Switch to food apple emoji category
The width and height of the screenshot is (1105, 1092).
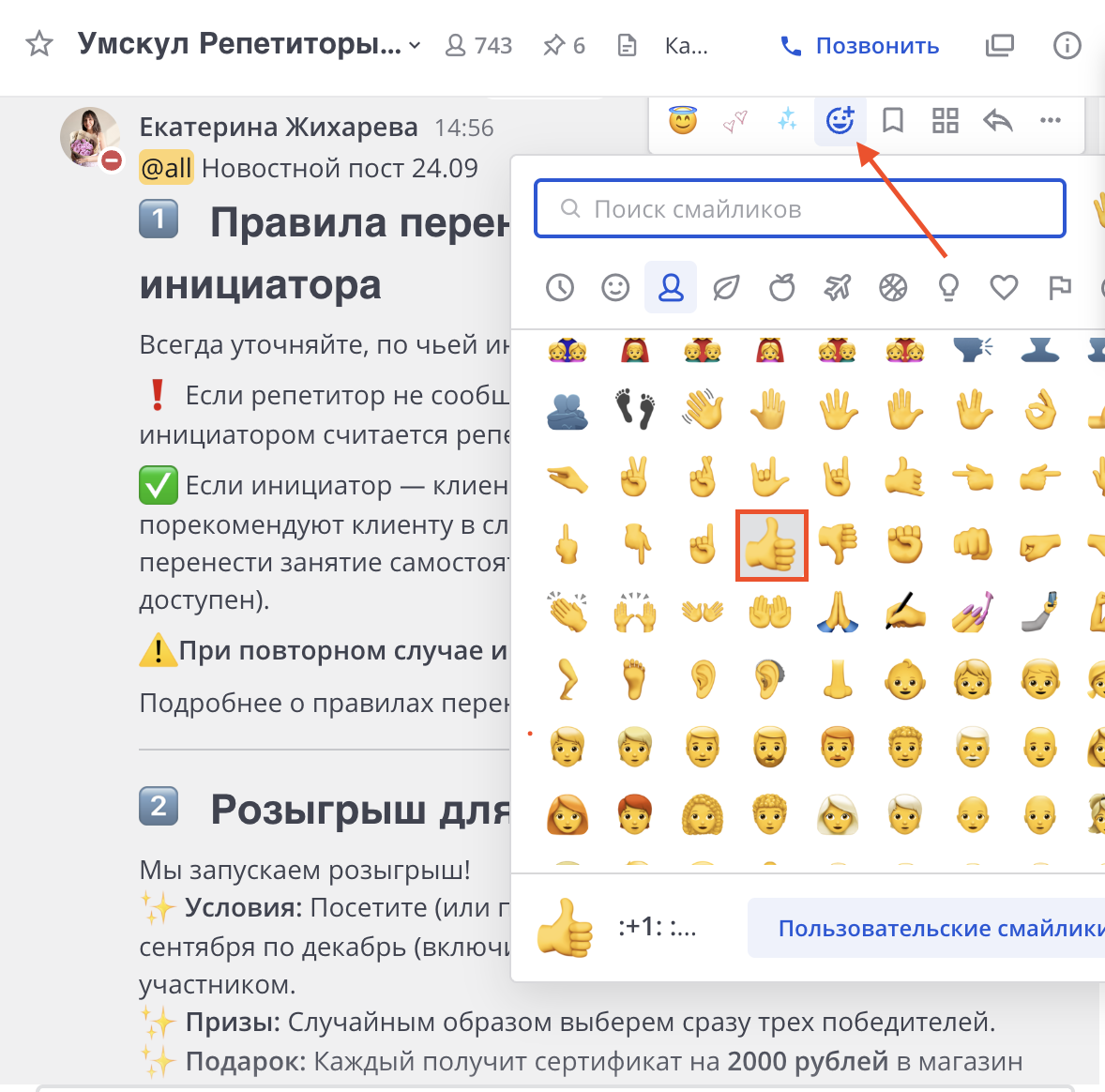(x=781, y=288)
